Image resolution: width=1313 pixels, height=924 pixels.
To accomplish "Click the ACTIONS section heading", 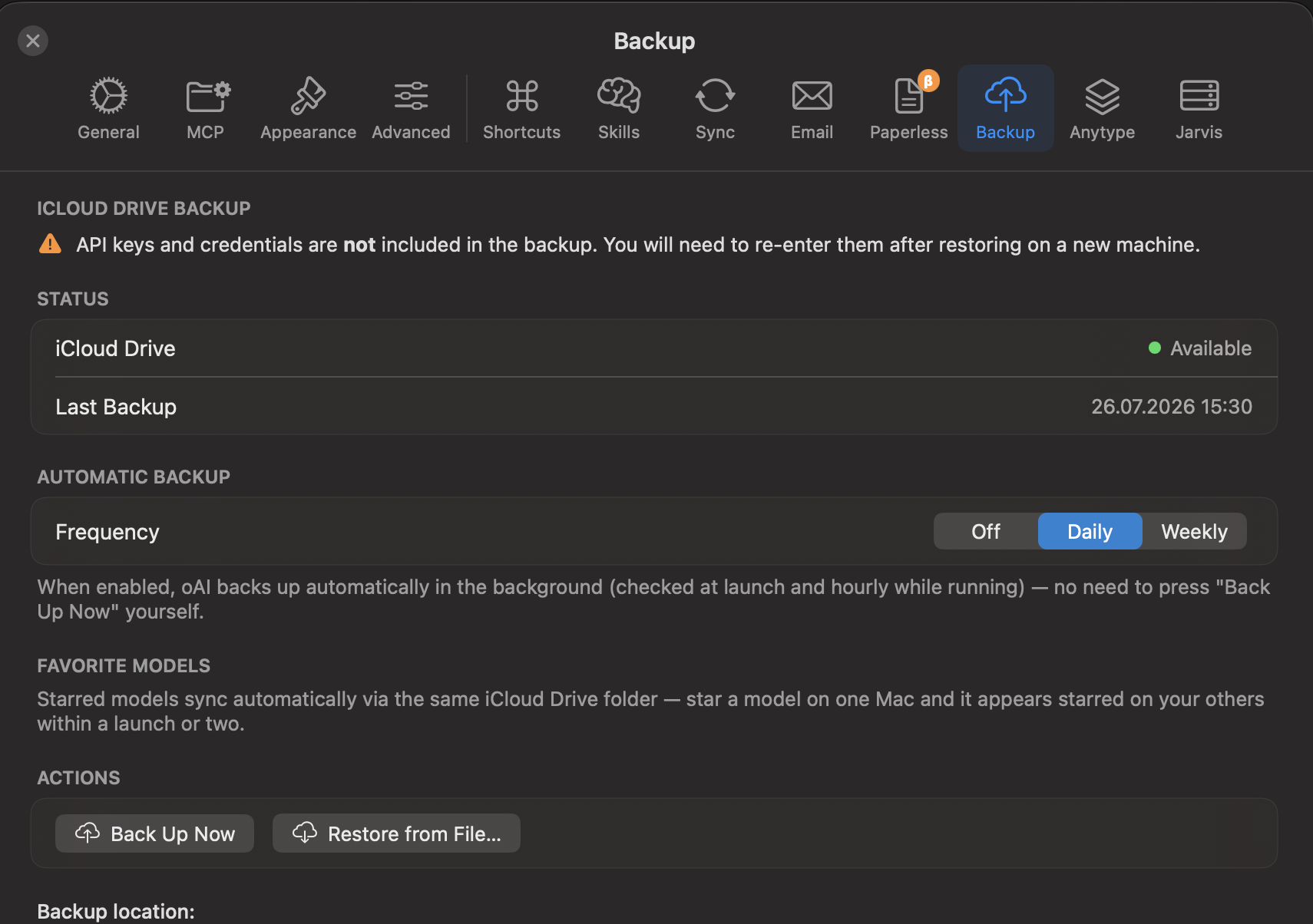I will [78, 778].
